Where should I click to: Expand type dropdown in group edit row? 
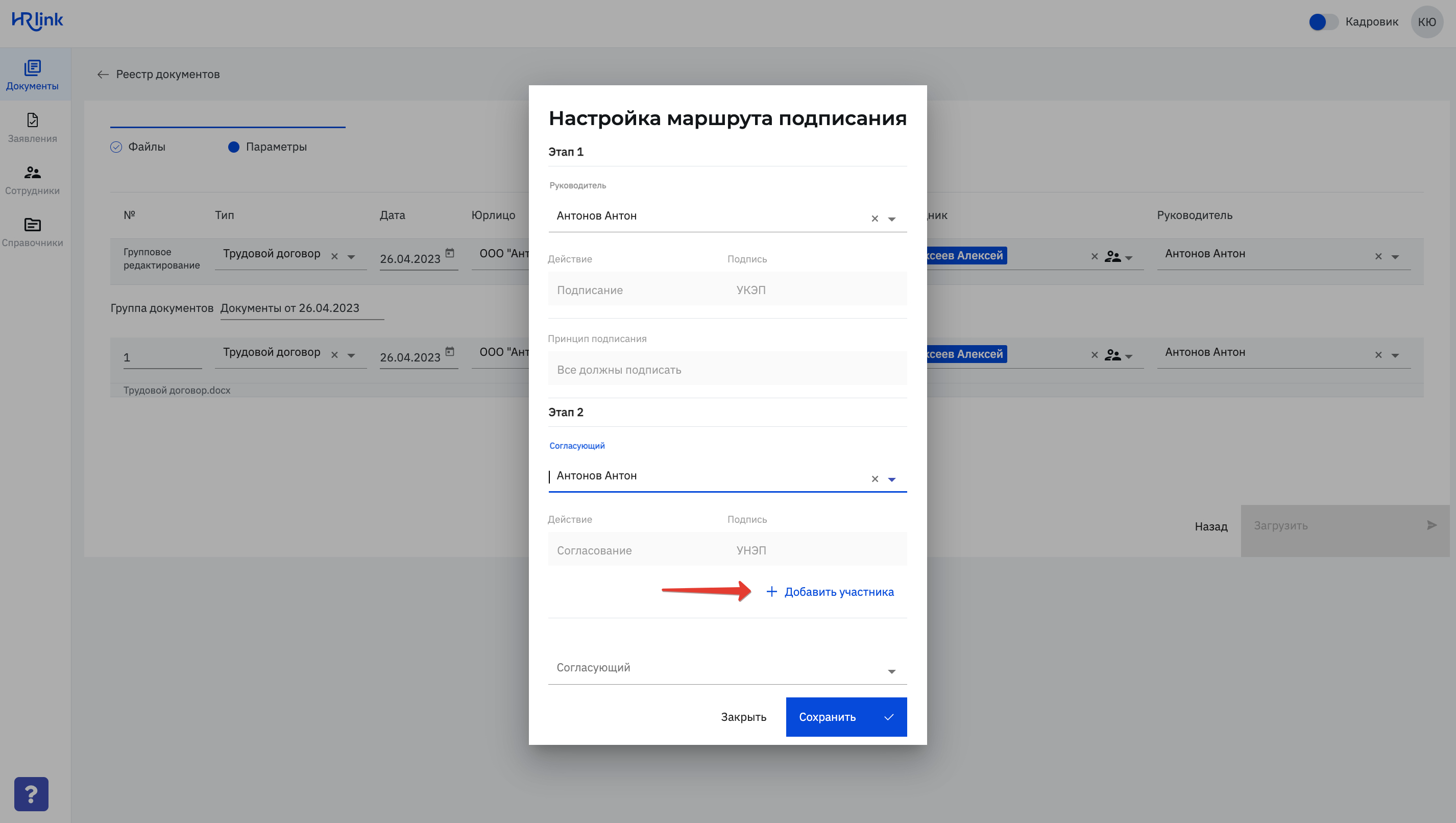point(351,257)
